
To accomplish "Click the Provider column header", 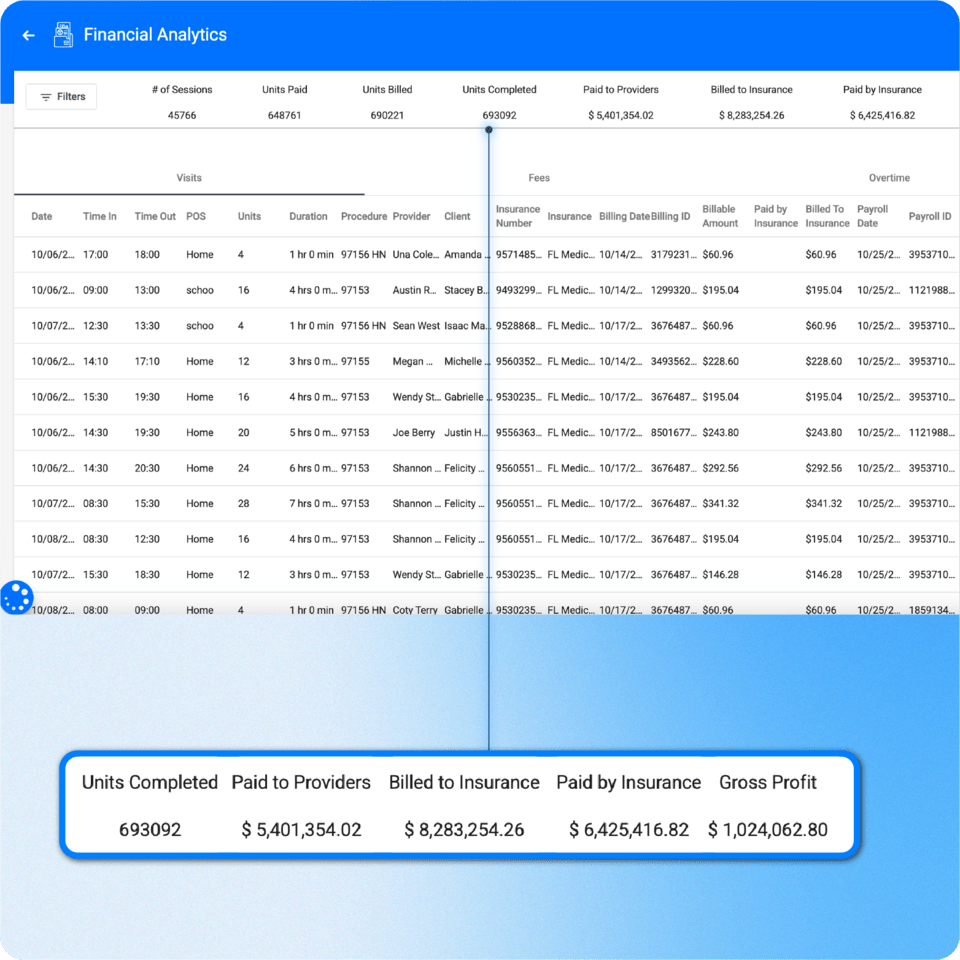I will [x=410, y=216].
